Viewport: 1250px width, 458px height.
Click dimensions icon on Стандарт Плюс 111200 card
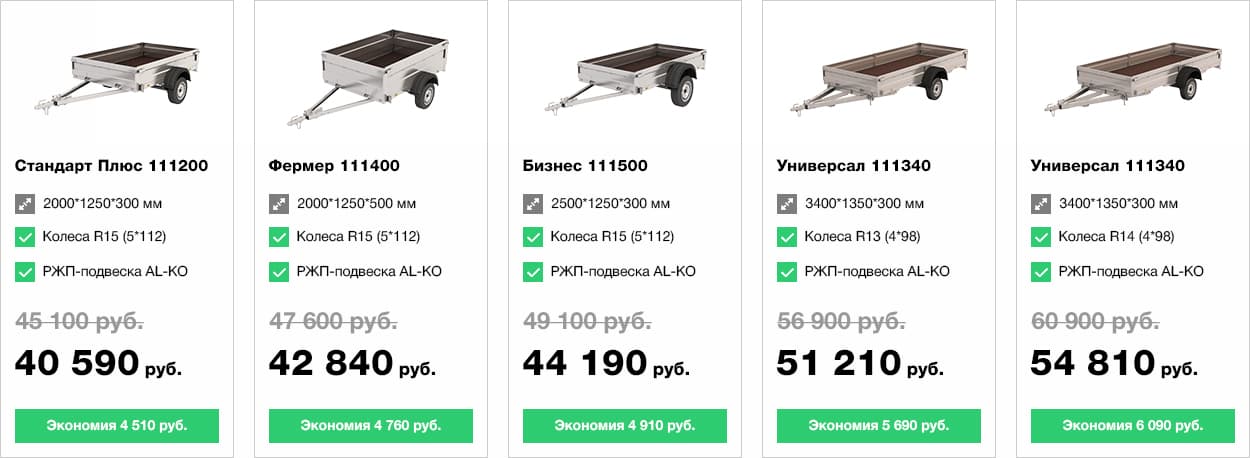25,204
